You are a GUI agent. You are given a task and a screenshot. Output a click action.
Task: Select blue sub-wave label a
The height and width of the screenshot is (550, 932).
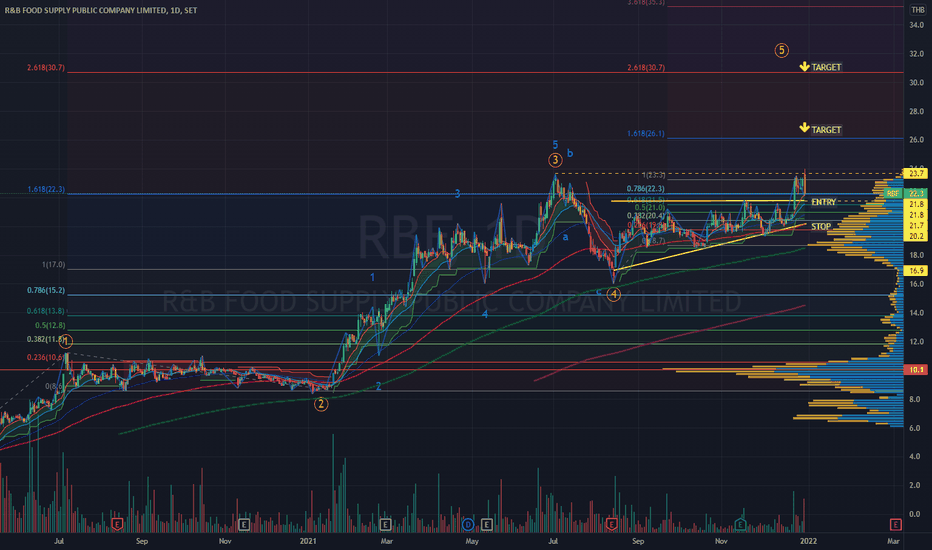565,237
